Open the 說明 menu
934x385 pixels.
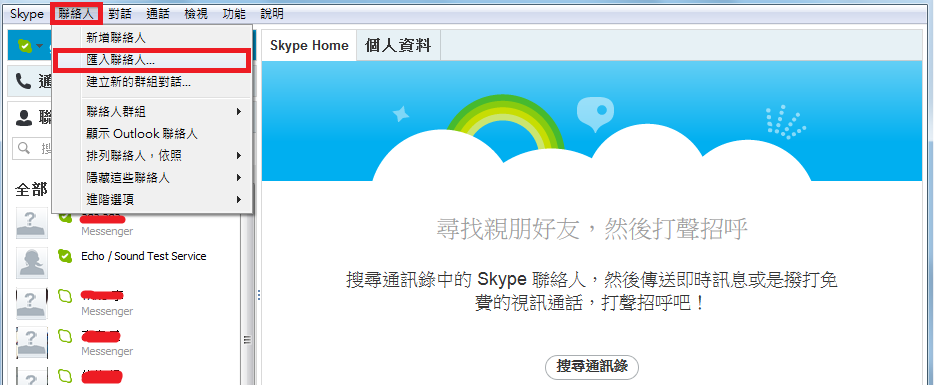pyautogui.click(x=272, y=14)
